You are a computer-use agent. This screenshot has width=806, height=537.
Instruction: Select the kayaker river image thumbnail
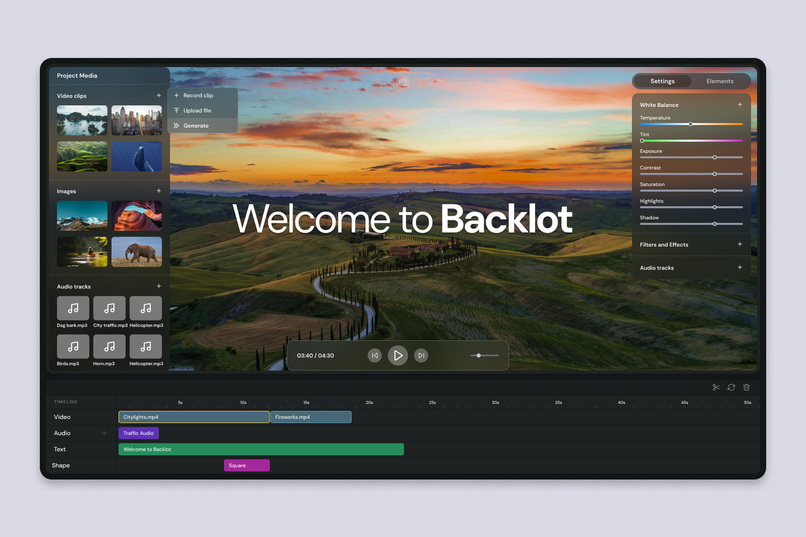[x=82, y=251]
